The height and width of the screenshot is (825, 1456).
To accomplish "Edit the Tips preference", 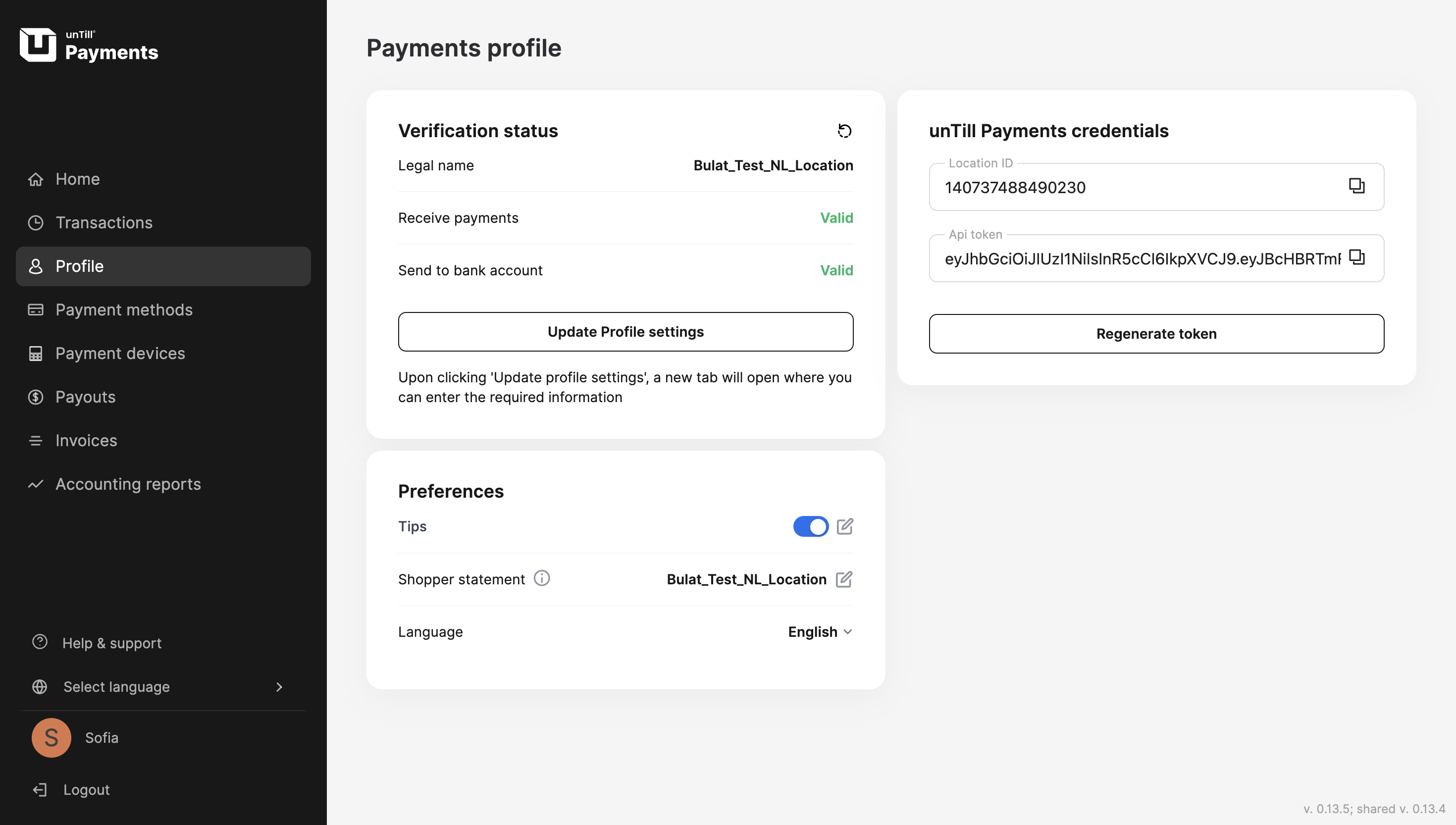I will [x=845, y=526].
